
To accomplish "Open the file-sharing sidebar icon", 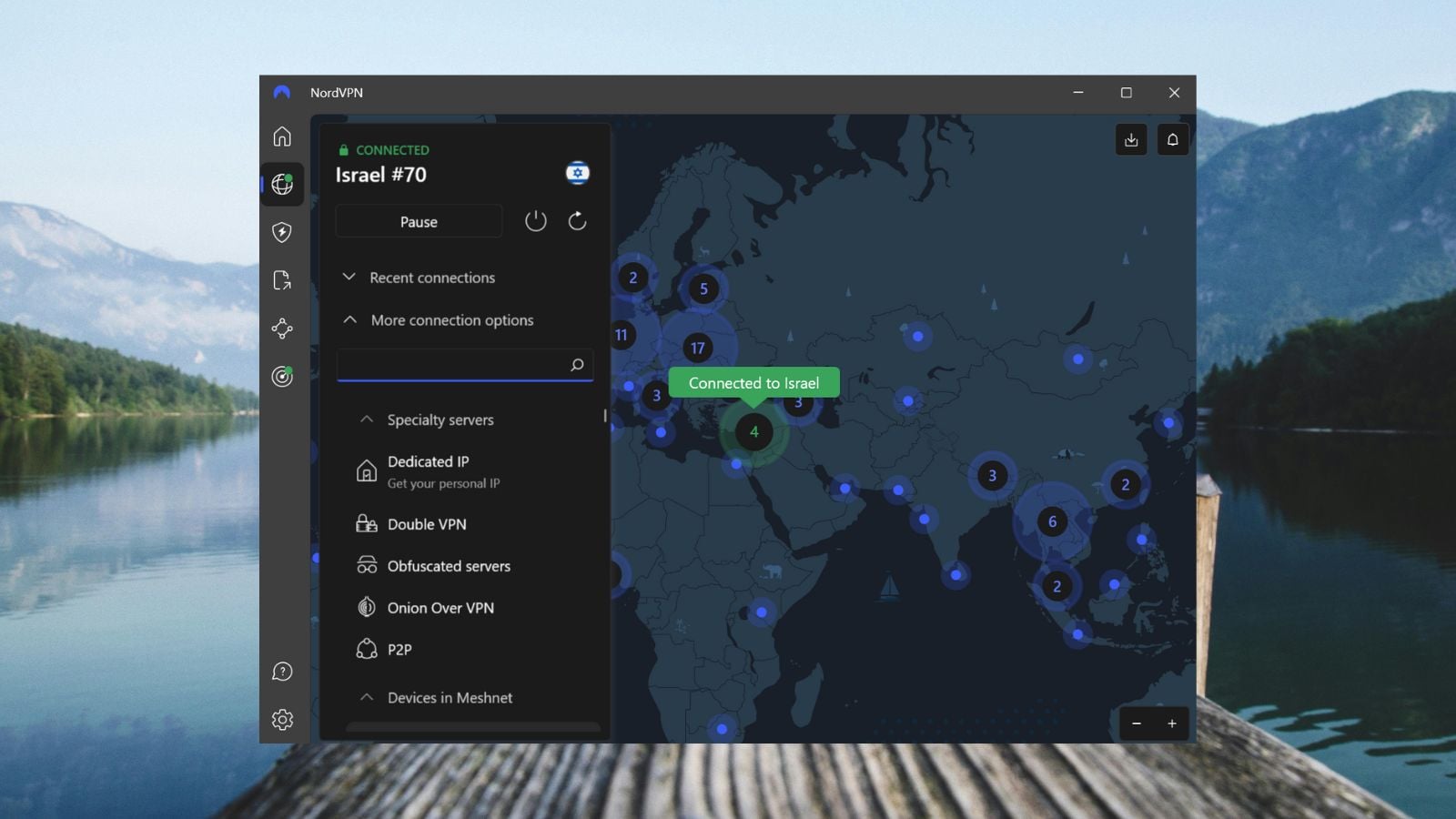I will [x=282, y=281].
